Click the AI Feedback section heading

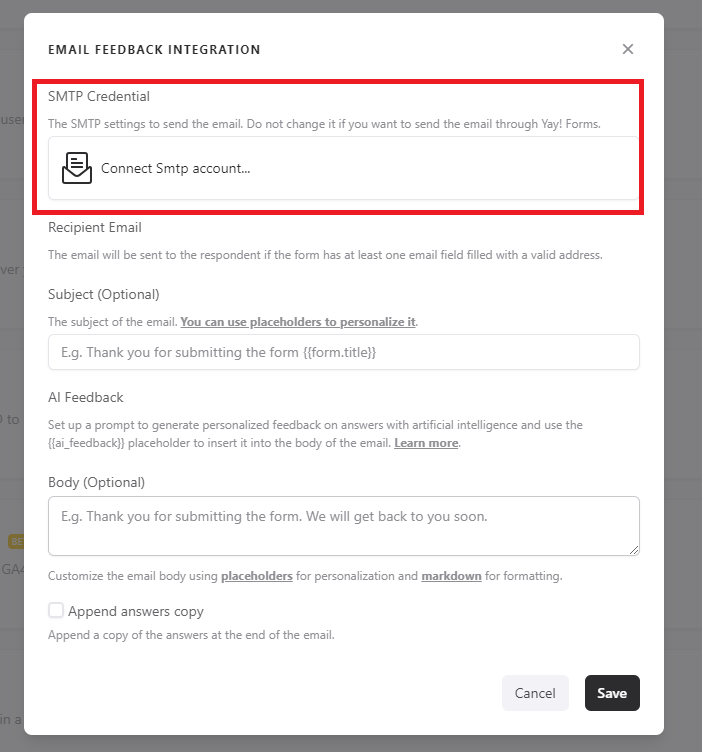(86, 397)
